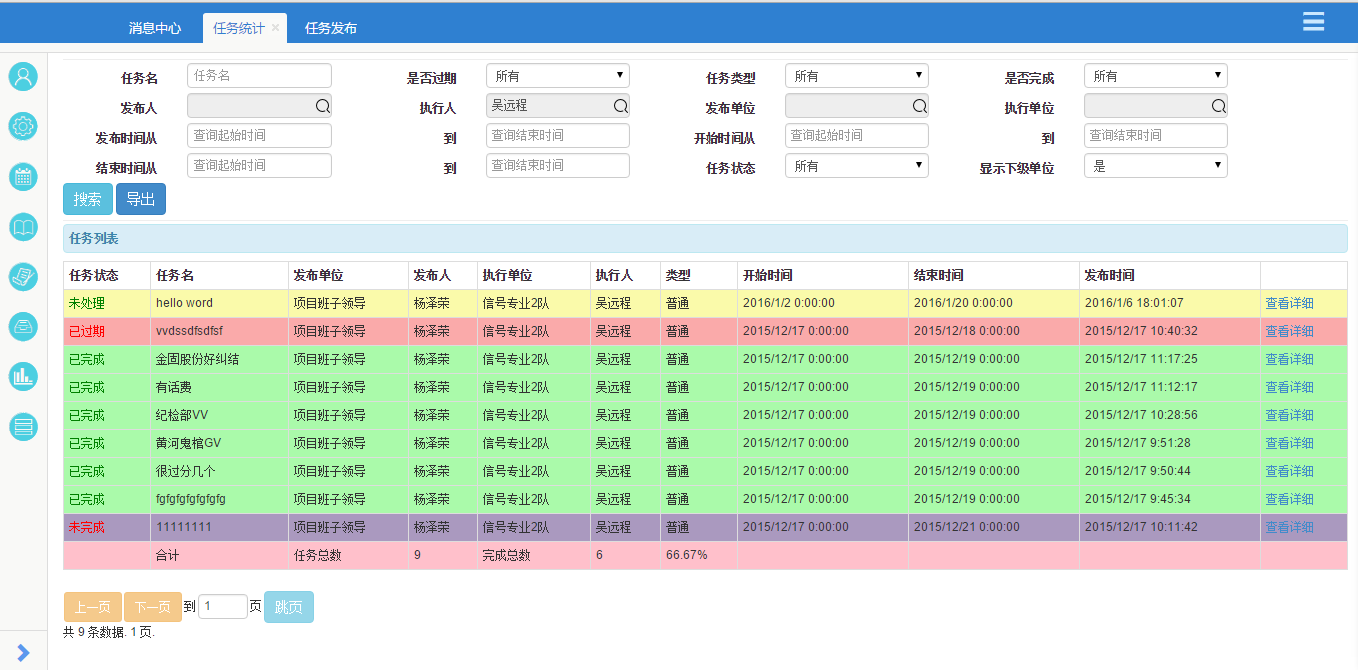Switch to the 消息中心 tab

pyautogui.click(x=155, y=28)
